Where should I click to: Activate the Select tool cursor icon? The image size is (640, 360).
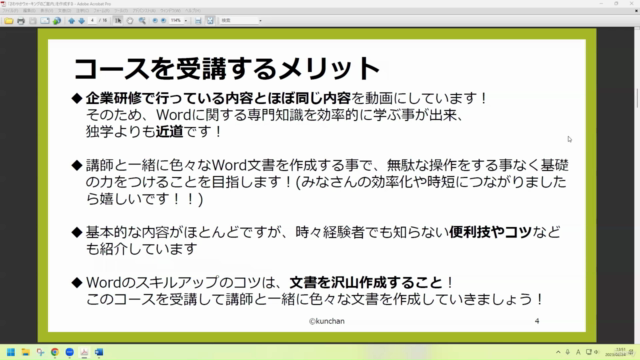point(118,20)
